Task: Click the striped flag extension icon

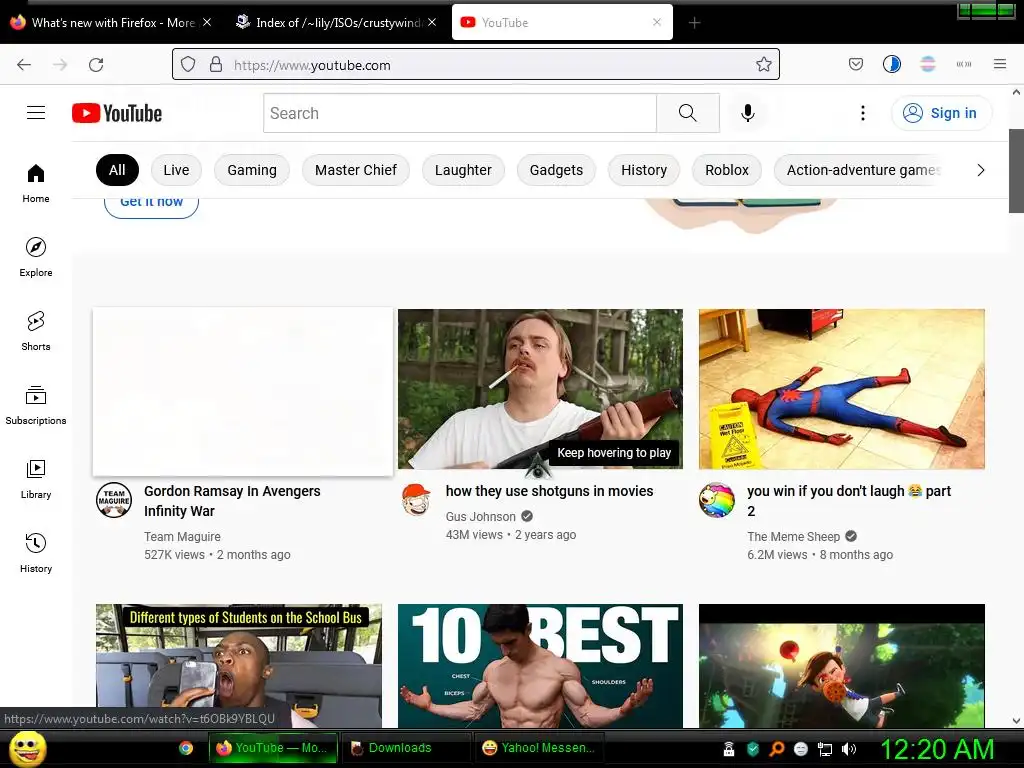Action: coord(927,64)
